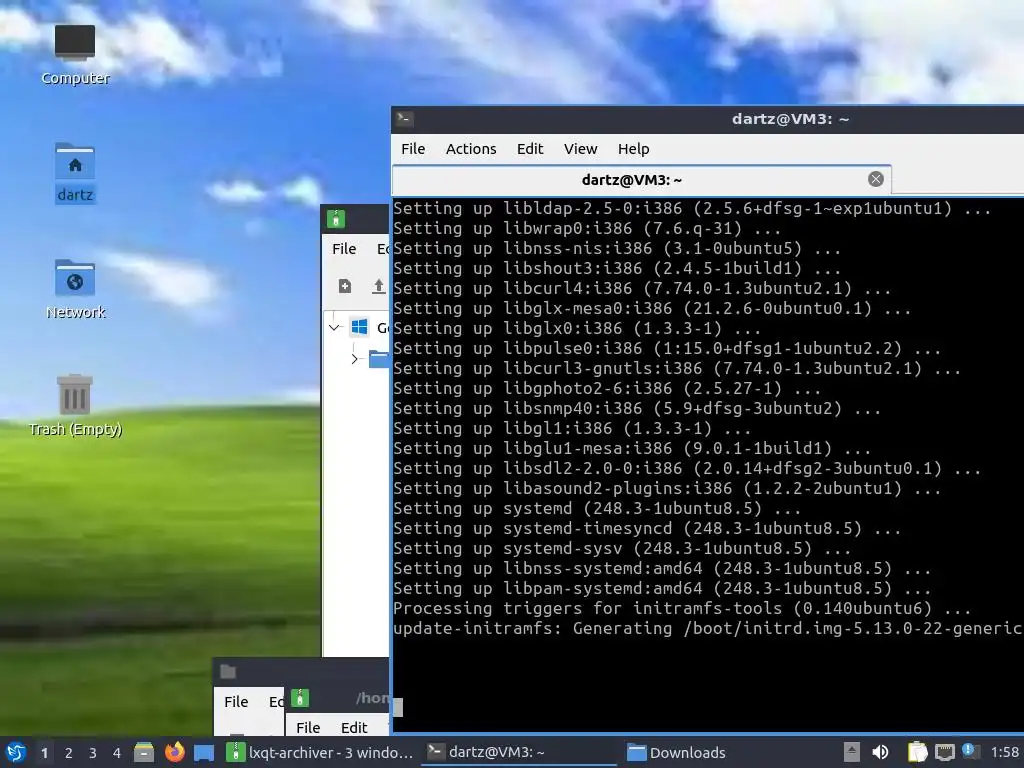Select the dartz@VM3: ~ terminal tab

(632, 180)
